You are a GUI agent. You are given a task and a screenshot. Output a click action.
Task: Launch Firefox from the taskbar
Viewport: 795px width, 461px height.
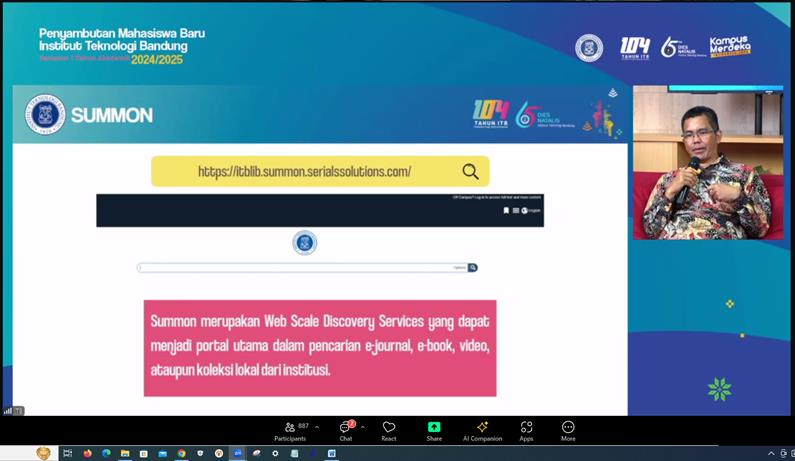(87, 453)
